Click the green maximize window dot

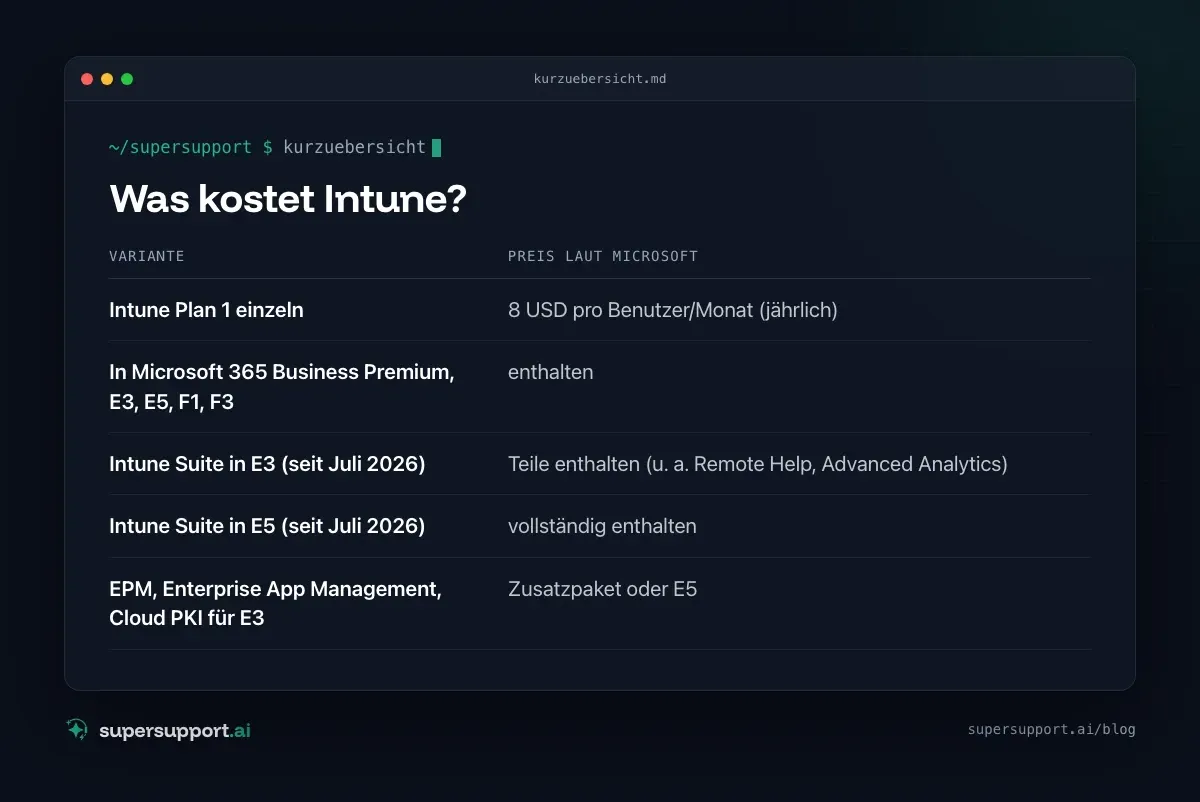[x=127, y=79]
